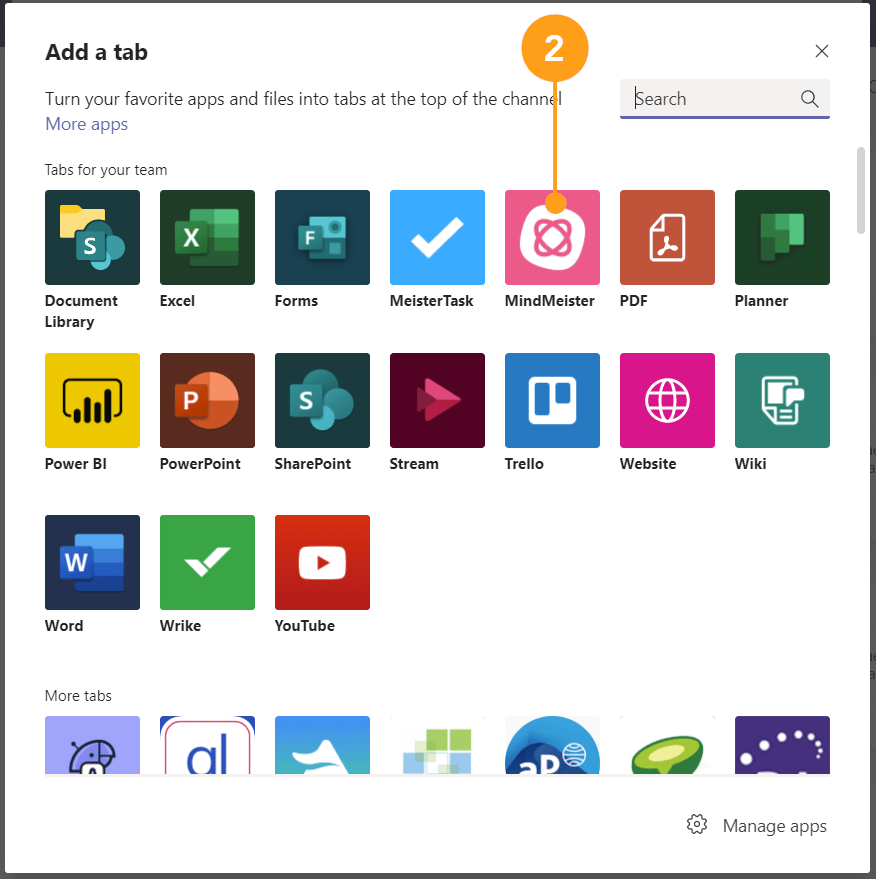Open the More apps link
876x879 pixels.
[x=86, y=124]
